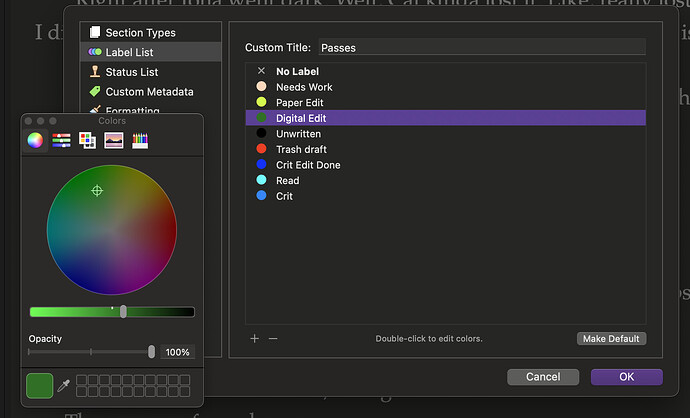The width and height of the screenshot is (690, 418).
Task: Open Custom Metadata settings pane
Action: 151,92
